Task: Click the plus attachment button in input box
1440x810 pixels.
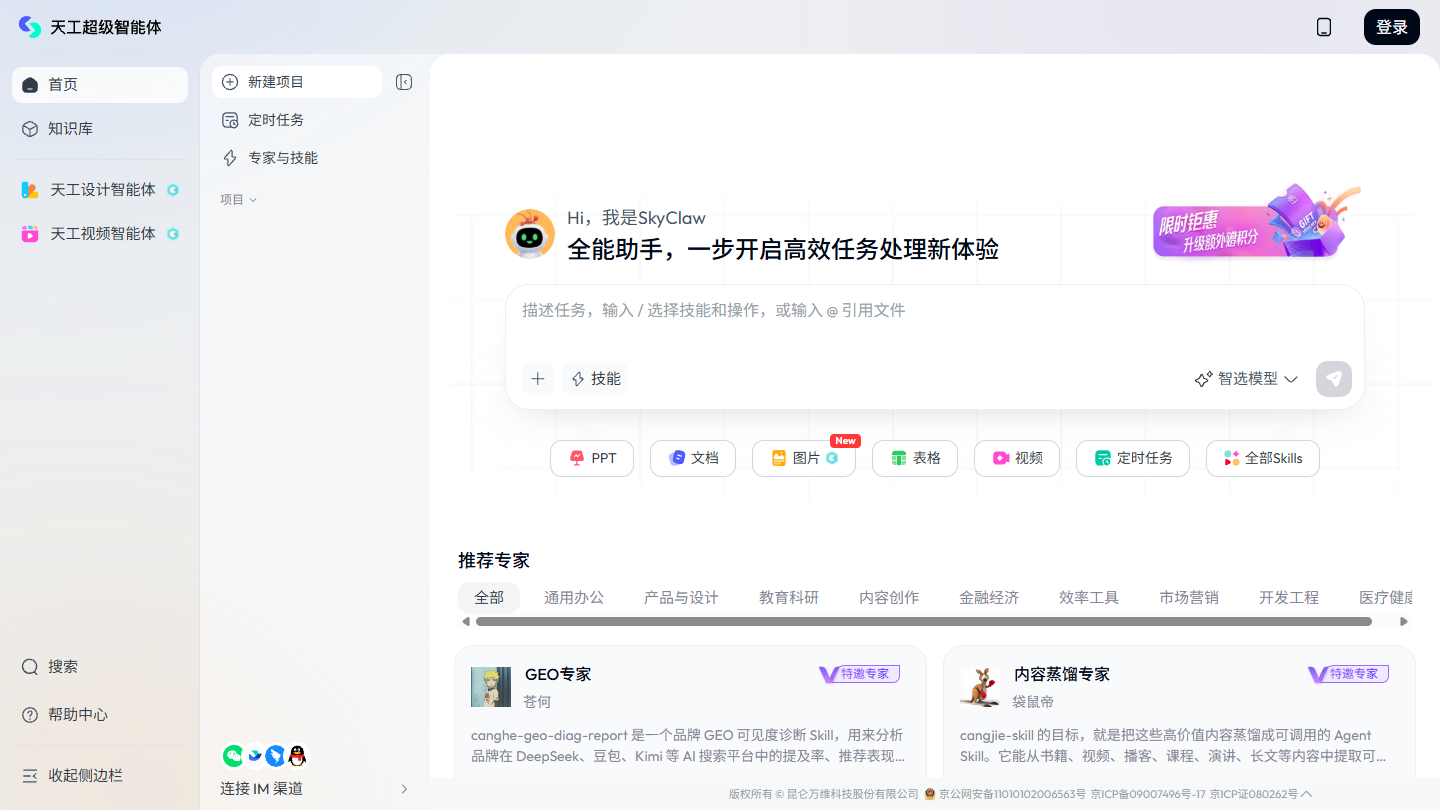Action: [x=538, y=379]
